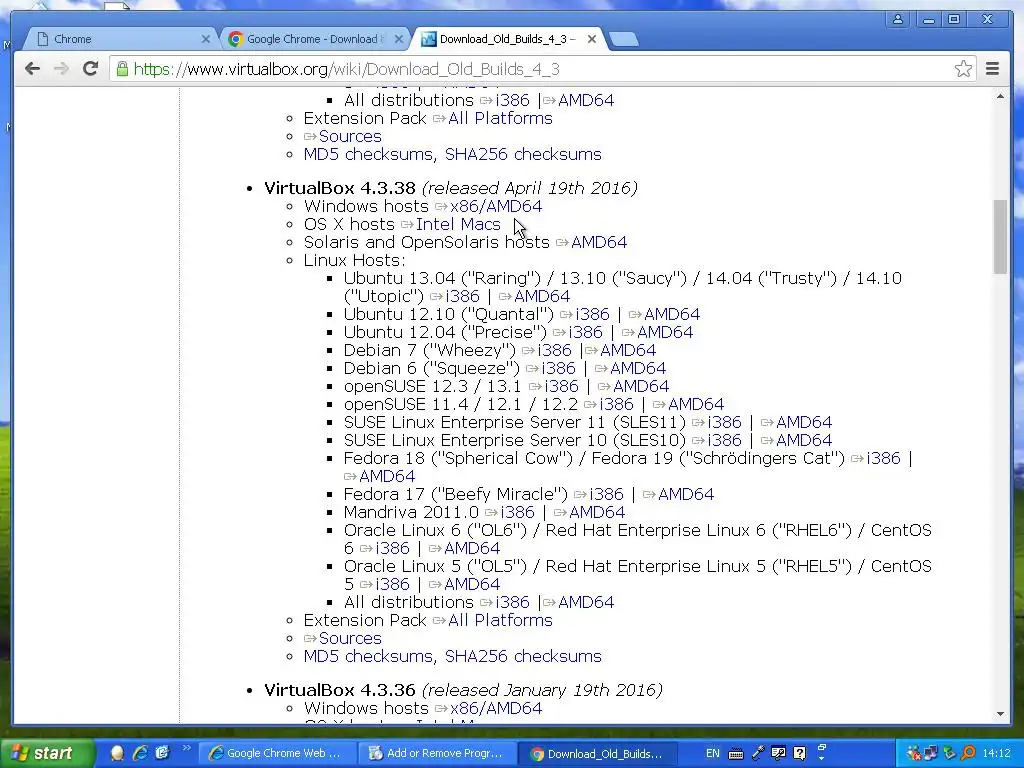This screenshot has width=1024, height=768.
Task: Click the taskbar clock showing 14:12
Action: pos(996,753)
